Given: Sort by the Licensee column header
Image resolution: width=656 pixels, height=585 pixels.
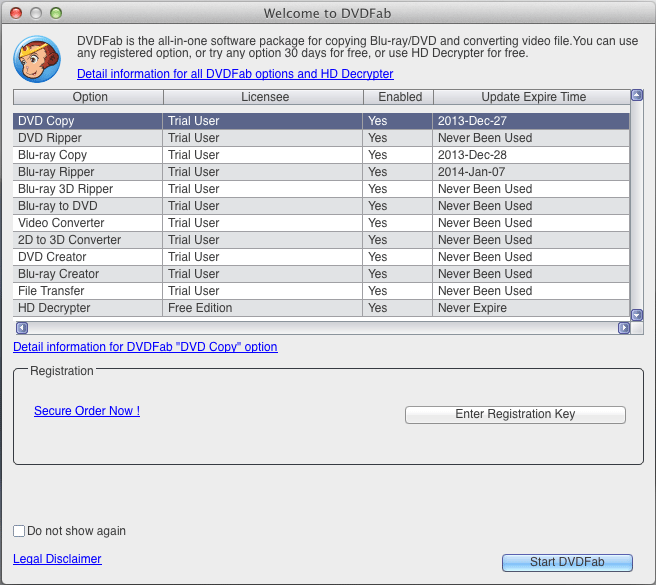Looking at the screenshot, I should (x=264, y=97).
